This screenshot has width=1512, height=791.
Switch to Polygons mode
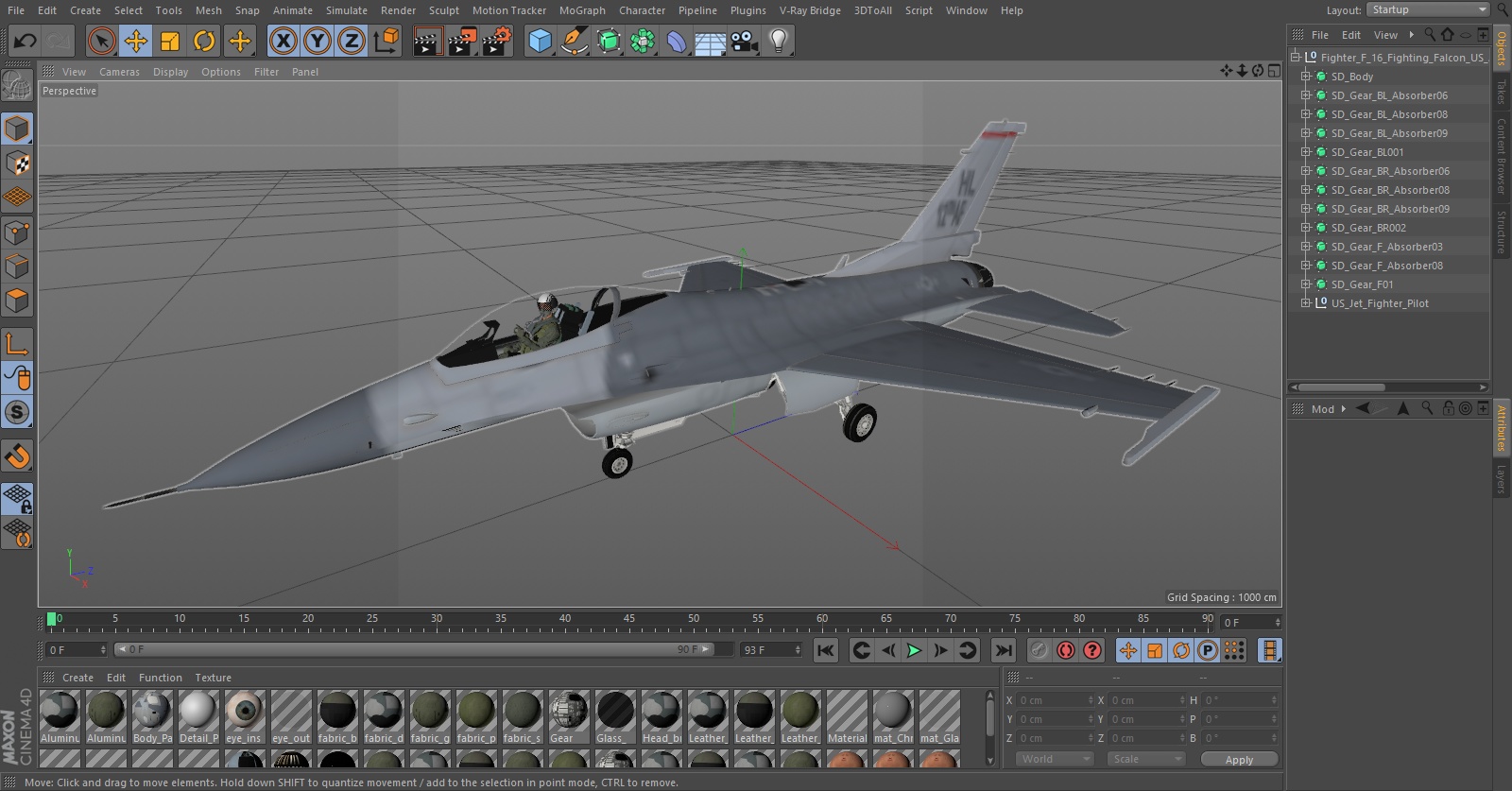click(x=18, y=301)
